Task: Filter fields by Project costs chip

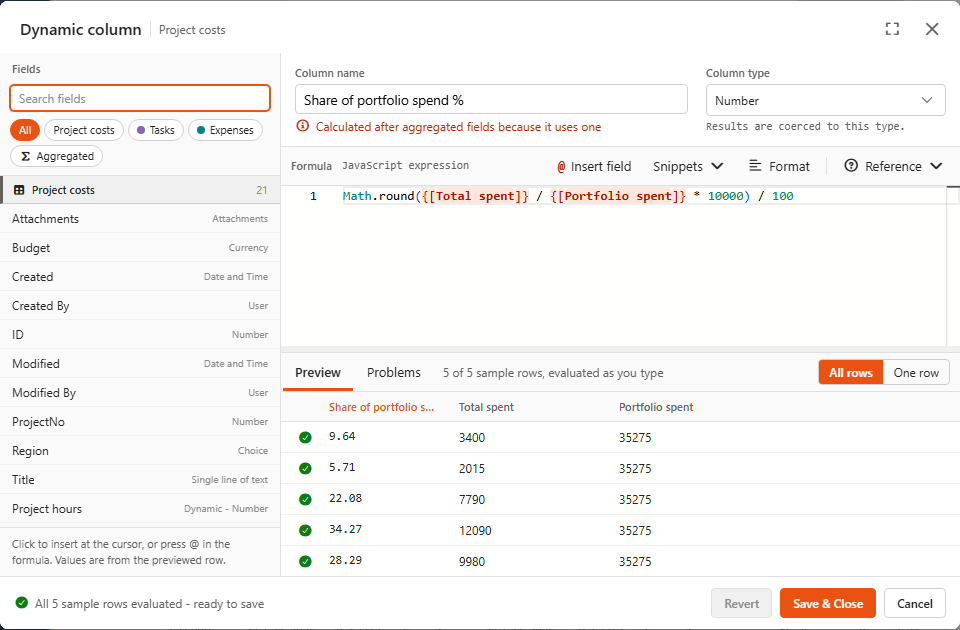Action: pyautogui.click(x=84, y=130)
